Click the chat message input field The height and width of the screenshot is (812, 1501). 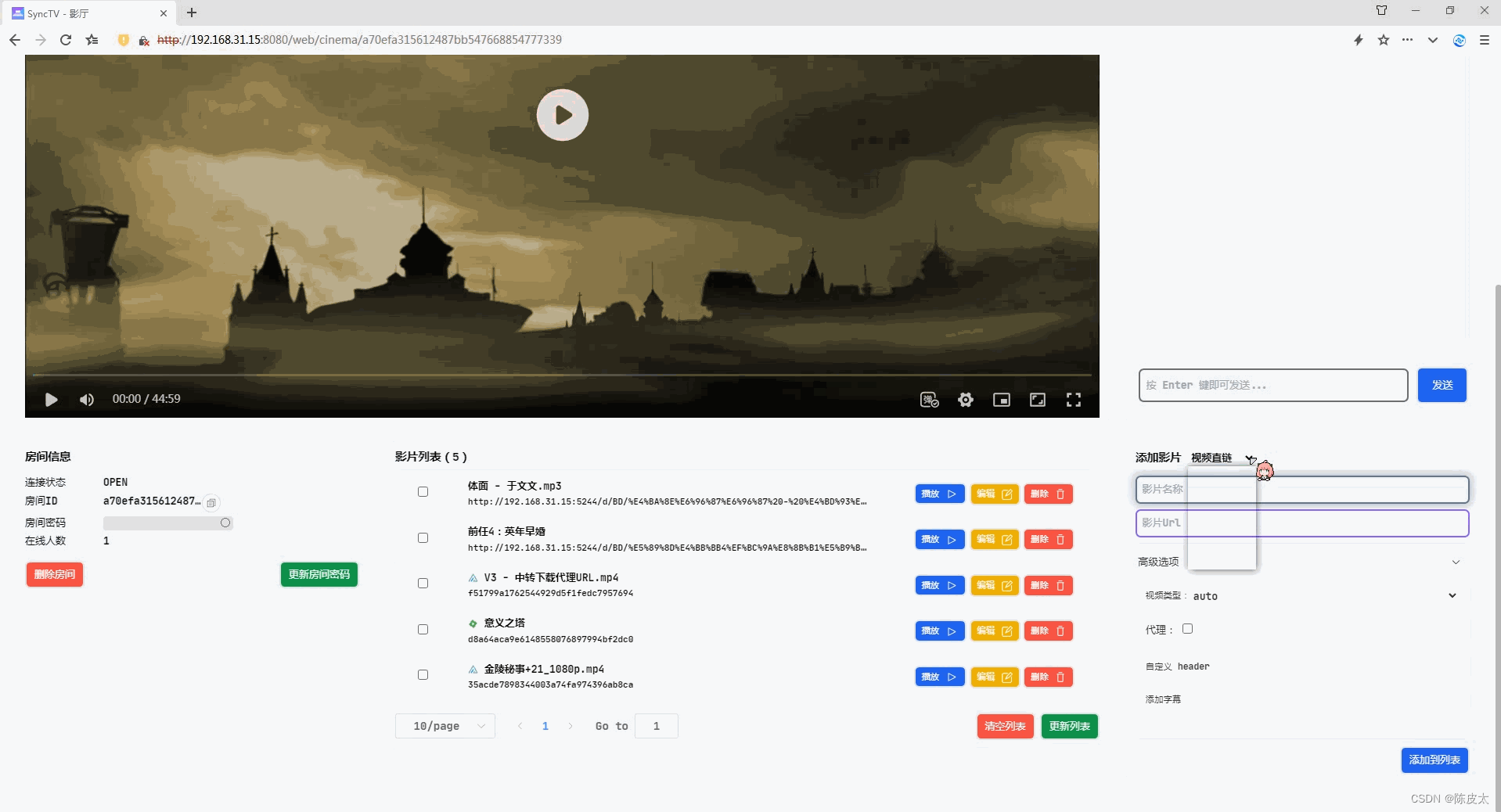(1272, 385)
